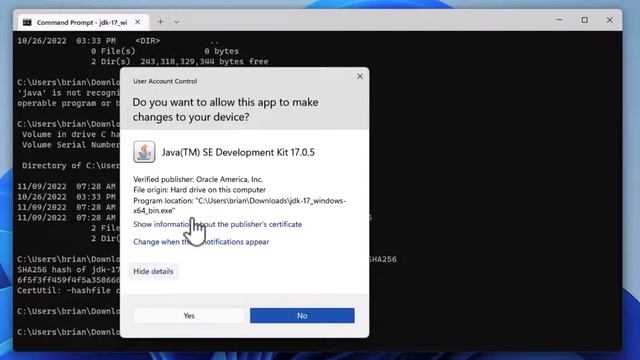The image size is (640, 360).
Task: Click the 'SHA256 hash of jdk-17' terminal line
Action: coord(69,270)
